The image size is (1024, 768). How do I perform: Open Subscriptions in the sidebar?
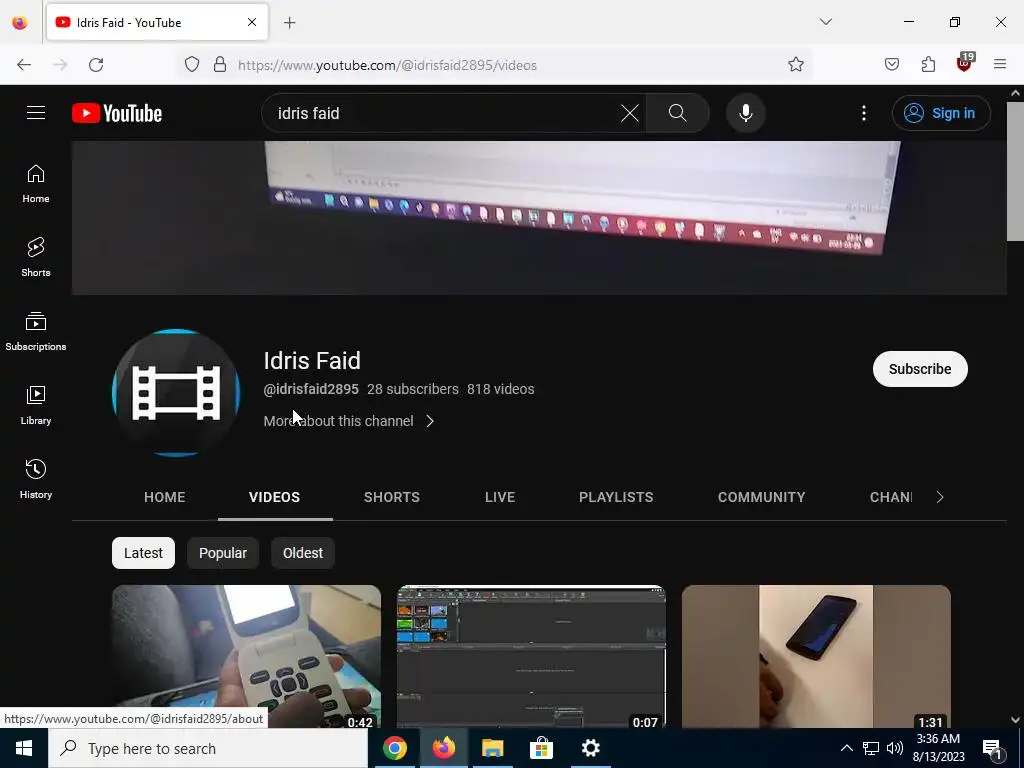36,331
